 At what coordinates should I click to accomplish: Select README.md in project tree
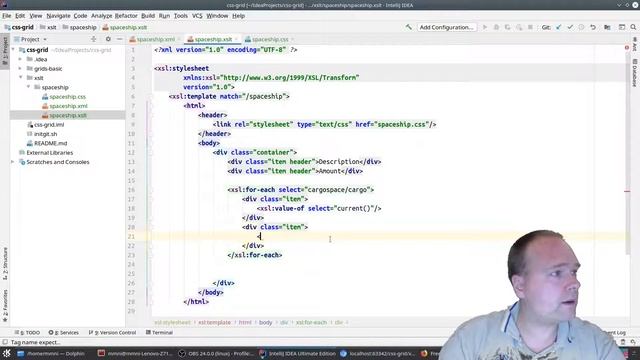click(x=50, y=143)
